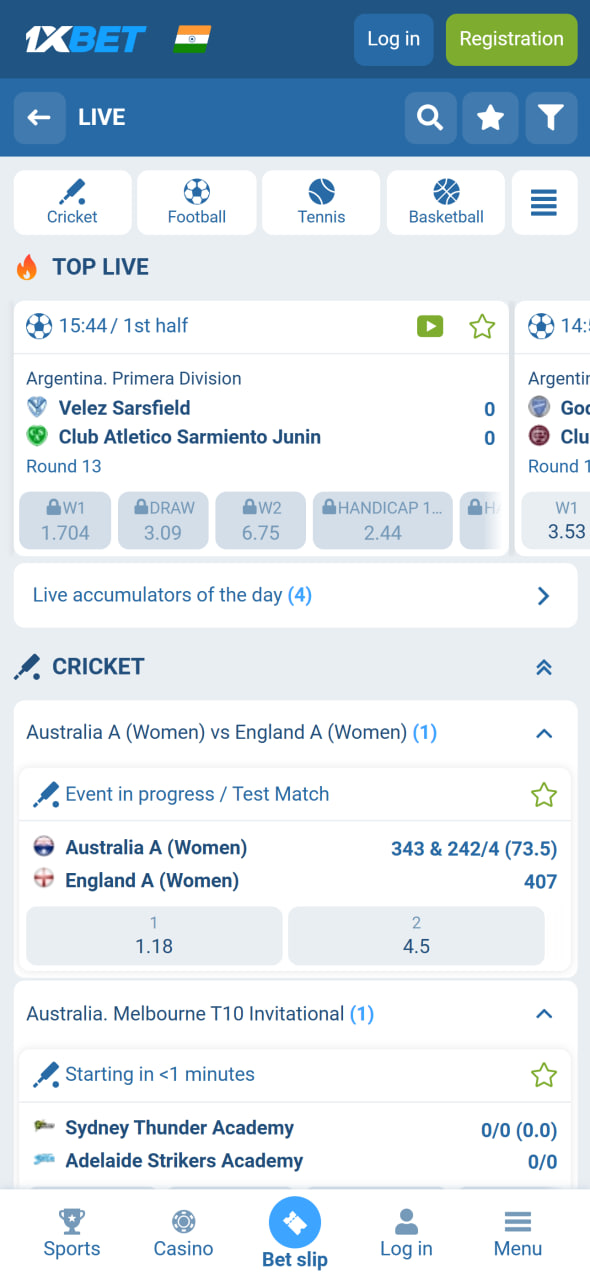Select the Tennis sport tab

coord(321,202)
